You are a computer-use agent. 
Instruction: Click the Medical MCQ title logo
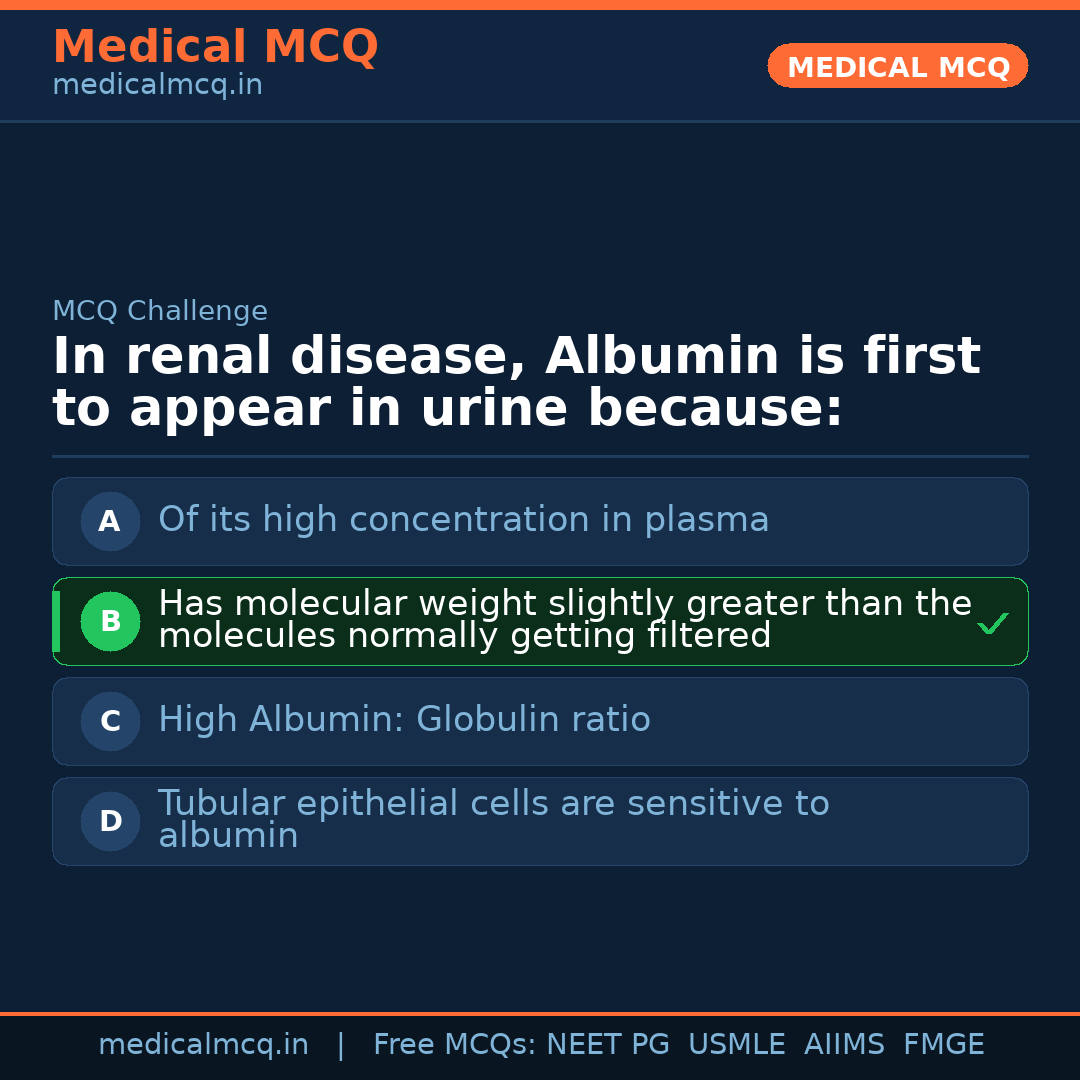click(x=215, y=47)
